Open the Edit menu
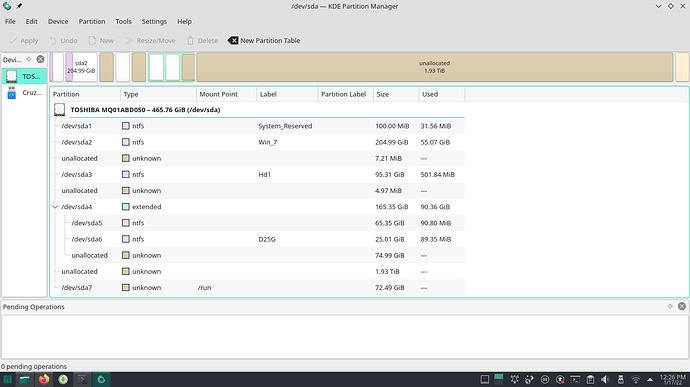 click(31, 22)
